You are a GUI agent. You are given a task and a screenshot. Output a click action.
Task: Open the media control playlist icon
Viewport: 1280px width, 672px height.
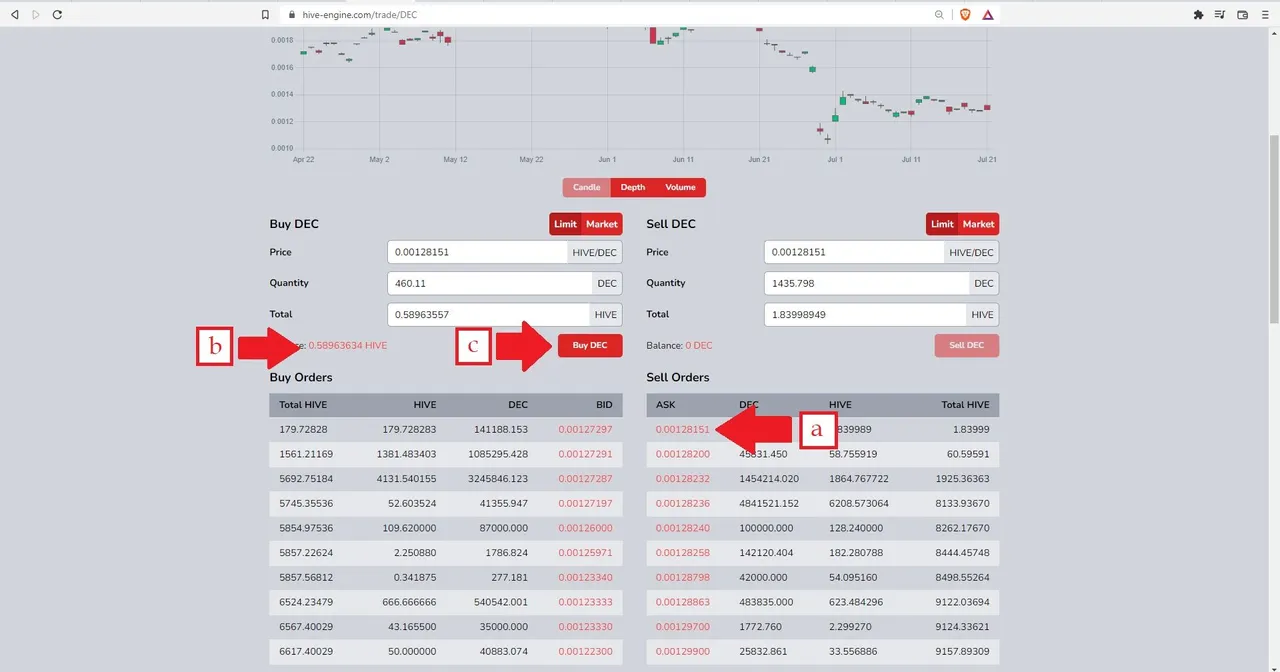1220,15
